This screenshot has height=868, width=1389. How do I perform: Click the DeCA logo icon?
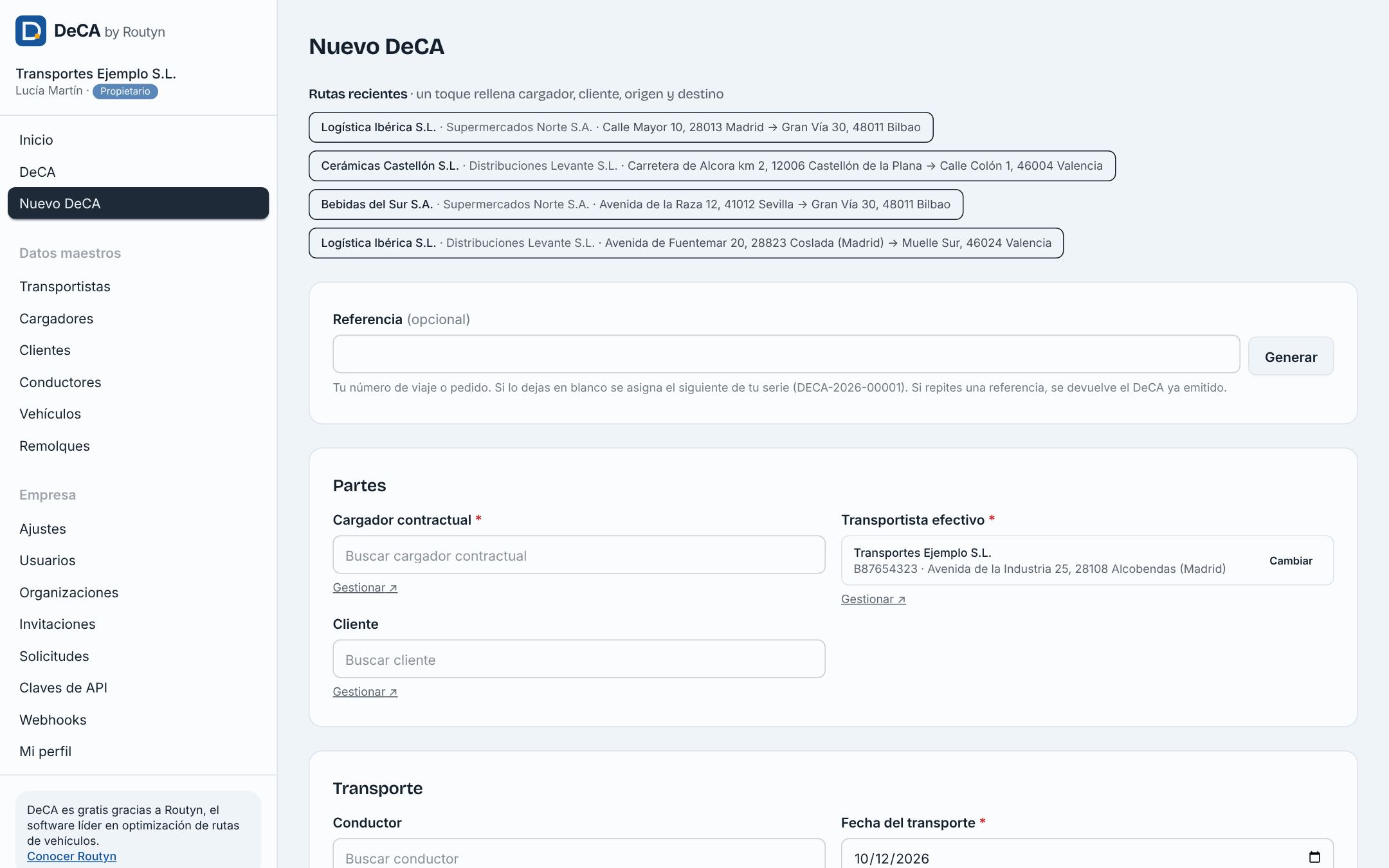pos(31,31)
